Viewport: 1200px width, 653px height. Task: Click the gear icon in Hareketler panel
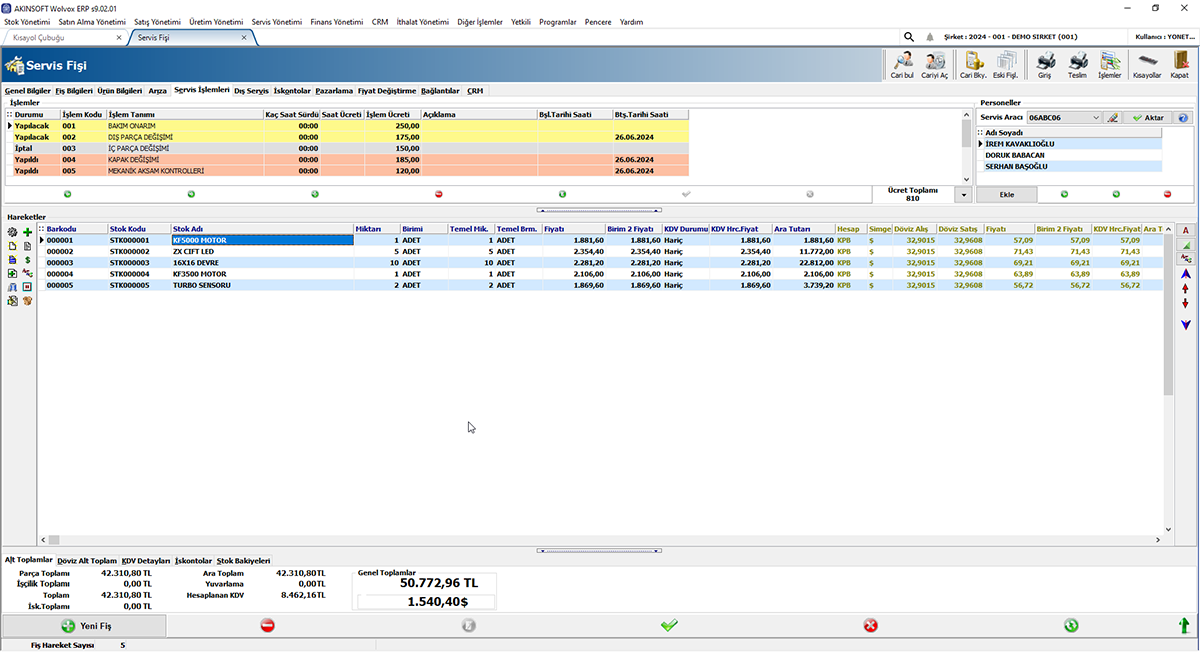tap(12, 232)
